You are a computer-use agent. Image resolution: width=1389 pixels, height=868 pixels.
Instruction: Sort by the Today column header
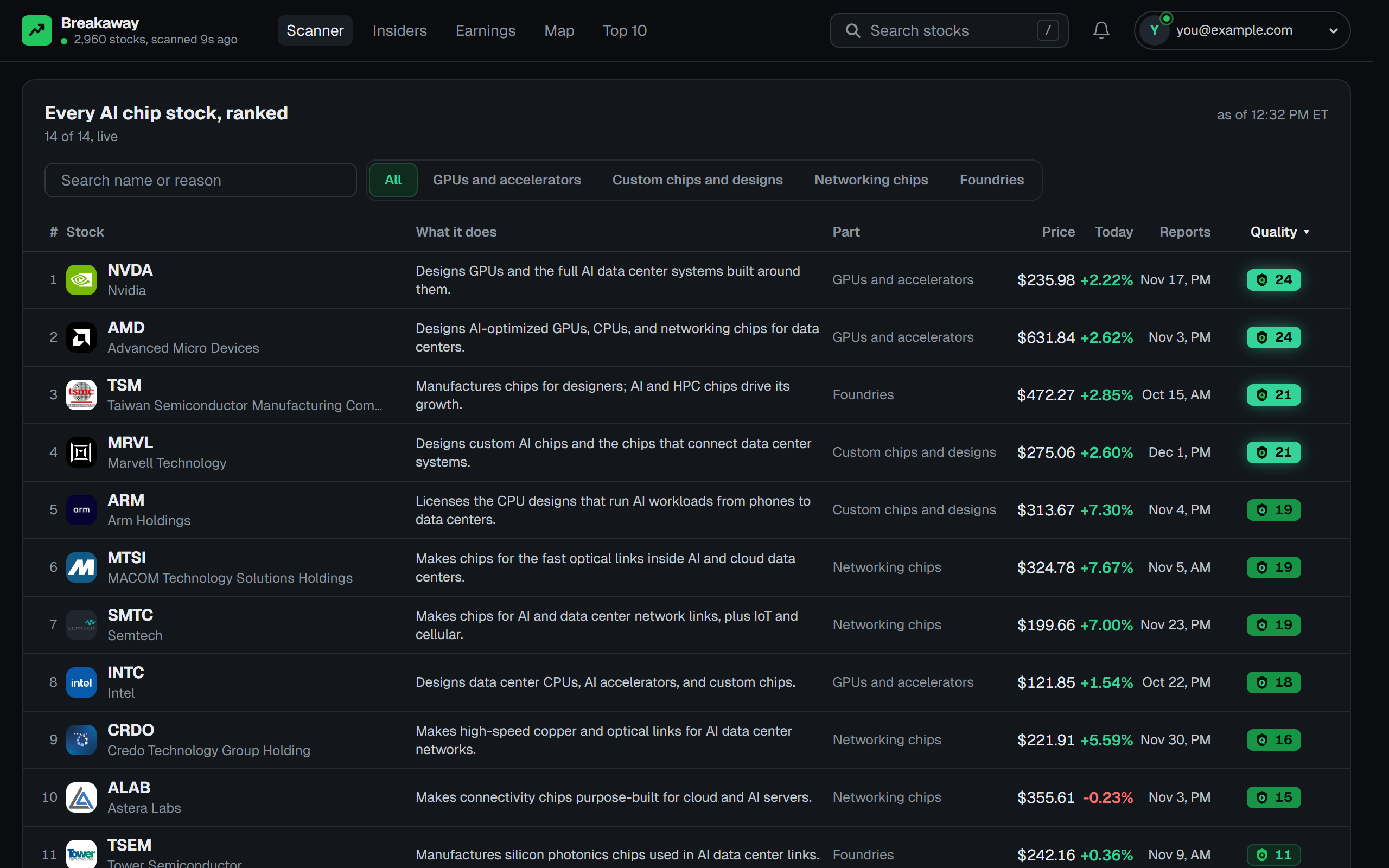click(1113, 232)
